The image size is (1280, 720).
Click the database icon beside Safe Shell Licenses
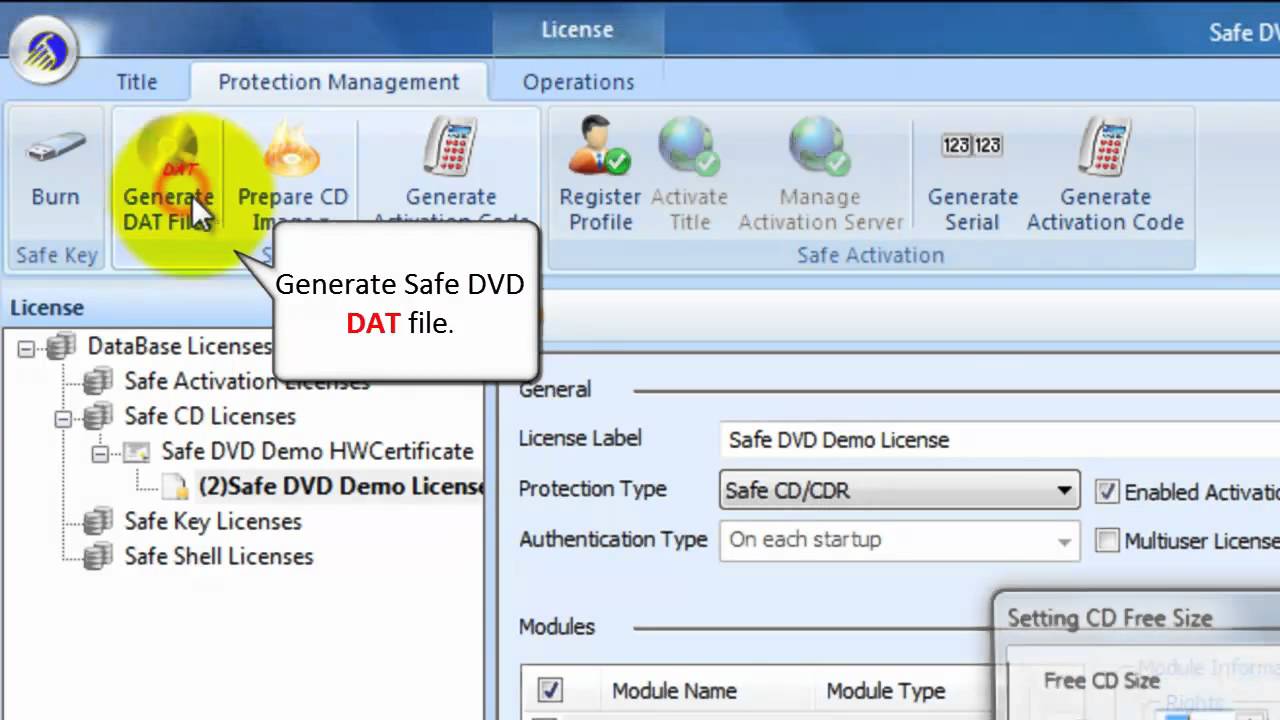98,556
